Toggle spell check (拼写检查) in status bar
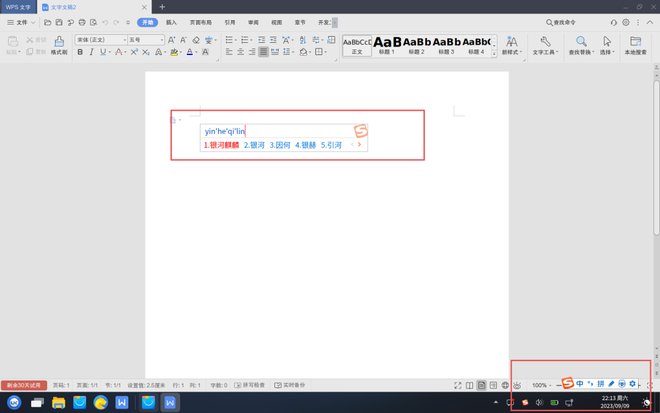 coord(250,385)
